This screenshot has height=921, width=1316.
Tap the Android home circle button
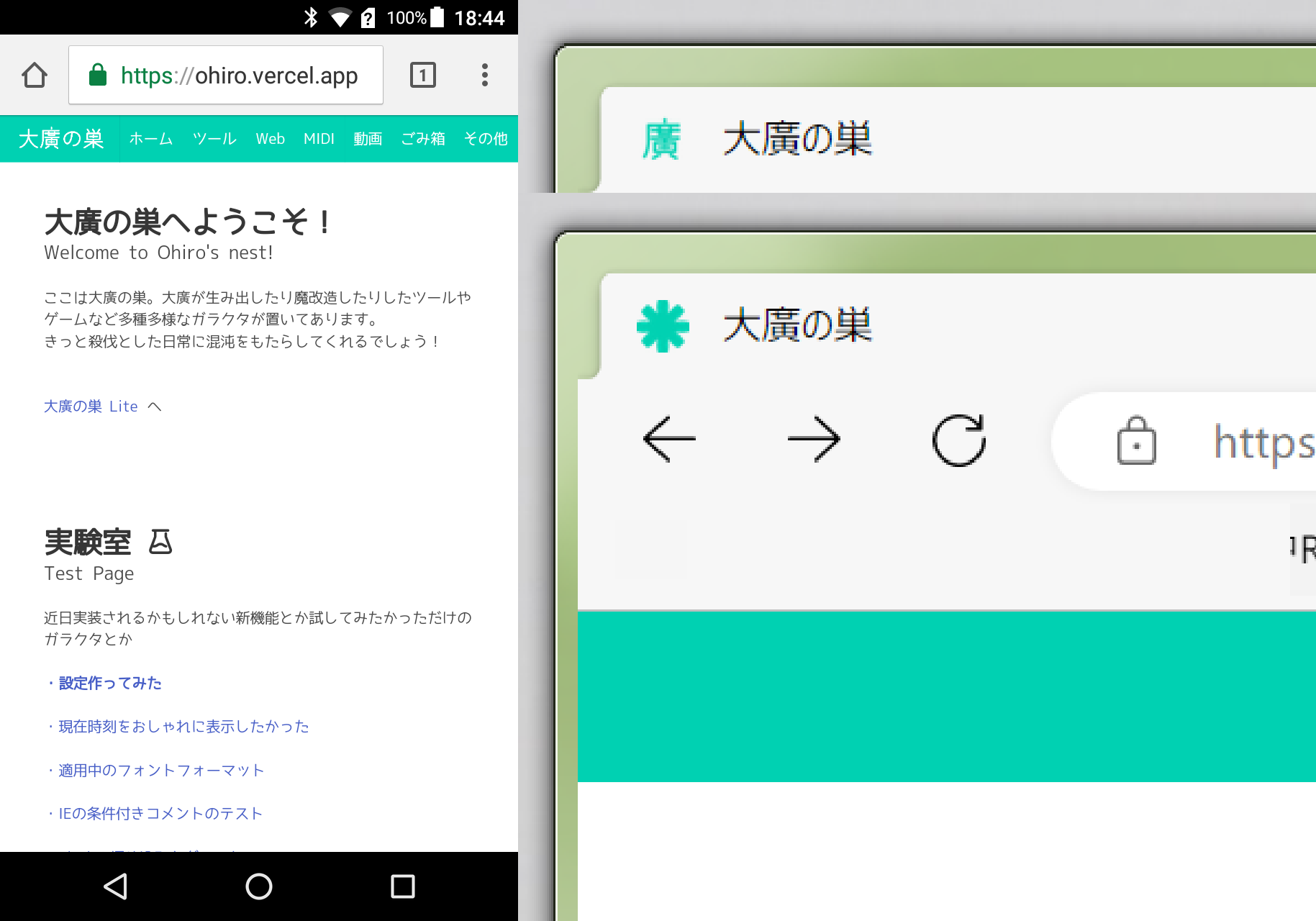coord(259,886)
